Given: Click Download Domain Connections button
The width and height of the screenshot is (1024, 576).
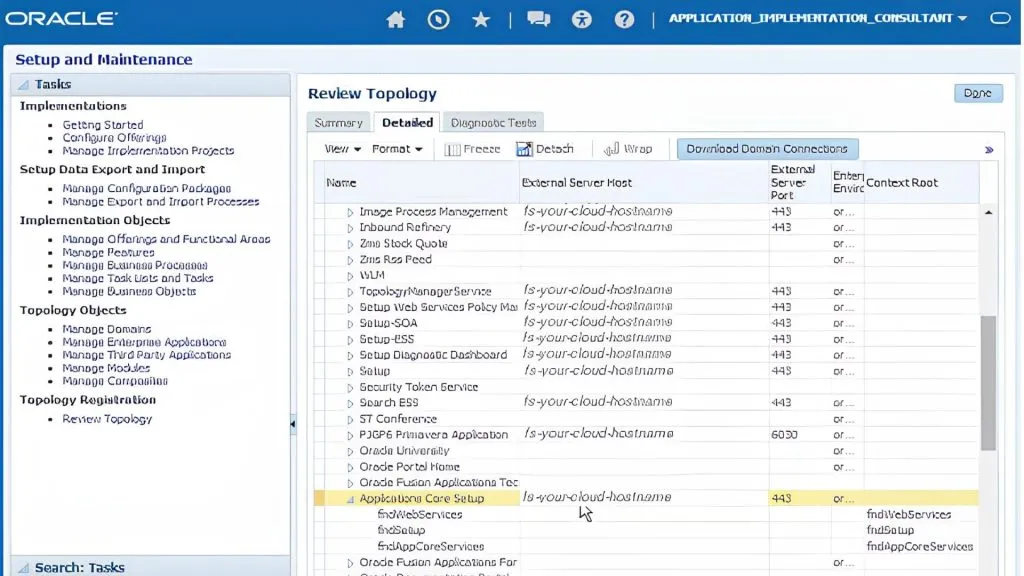Looking at the screenshot, I should [x=767, y=149].
